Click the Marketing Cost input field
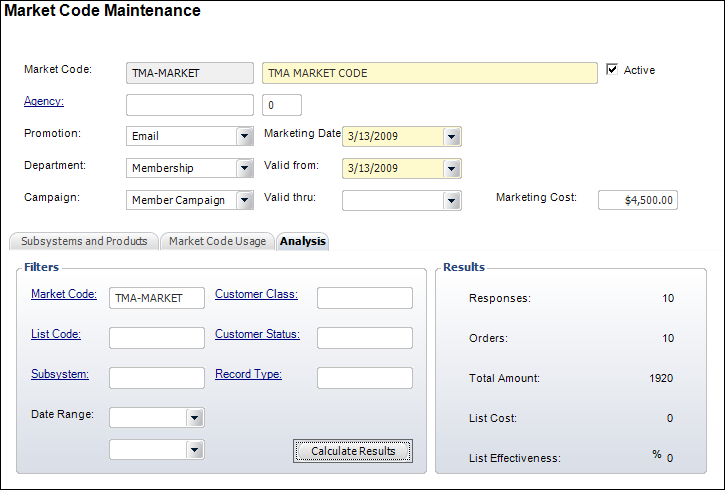The width and height of the screenshot is (725, 490). tap(637, 200)
